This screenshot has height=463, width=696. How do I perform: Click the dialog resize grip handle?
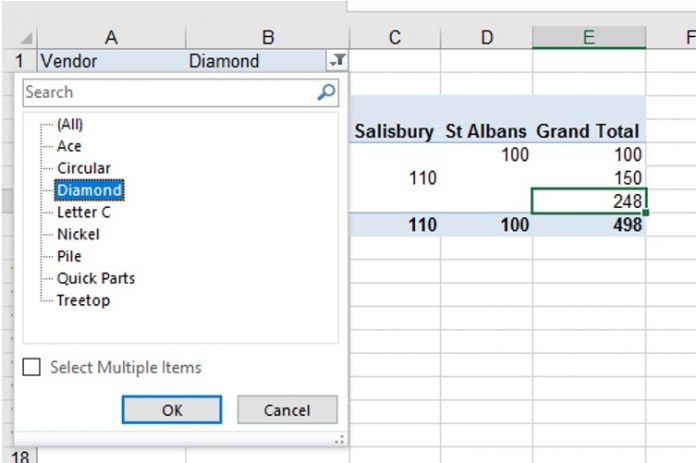tap(340, 439)
